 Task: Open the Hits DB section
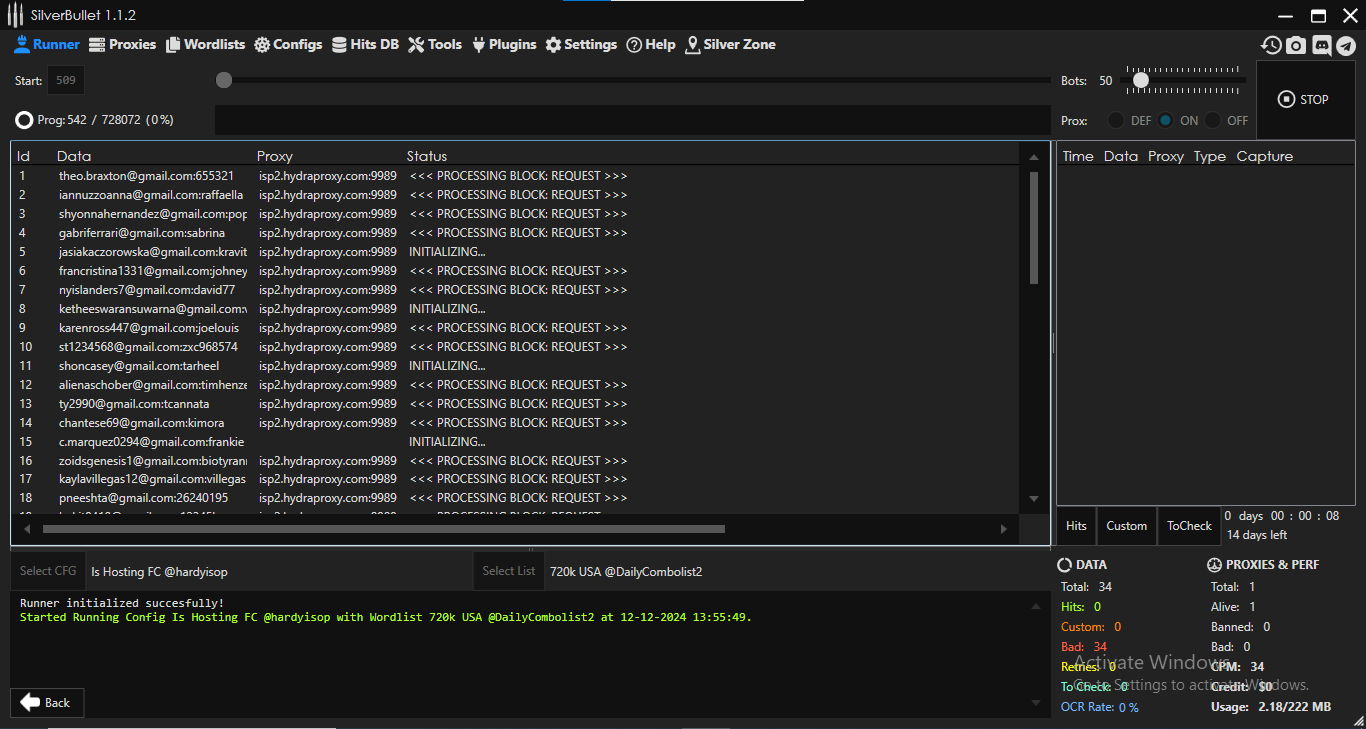tap(365, 44)
